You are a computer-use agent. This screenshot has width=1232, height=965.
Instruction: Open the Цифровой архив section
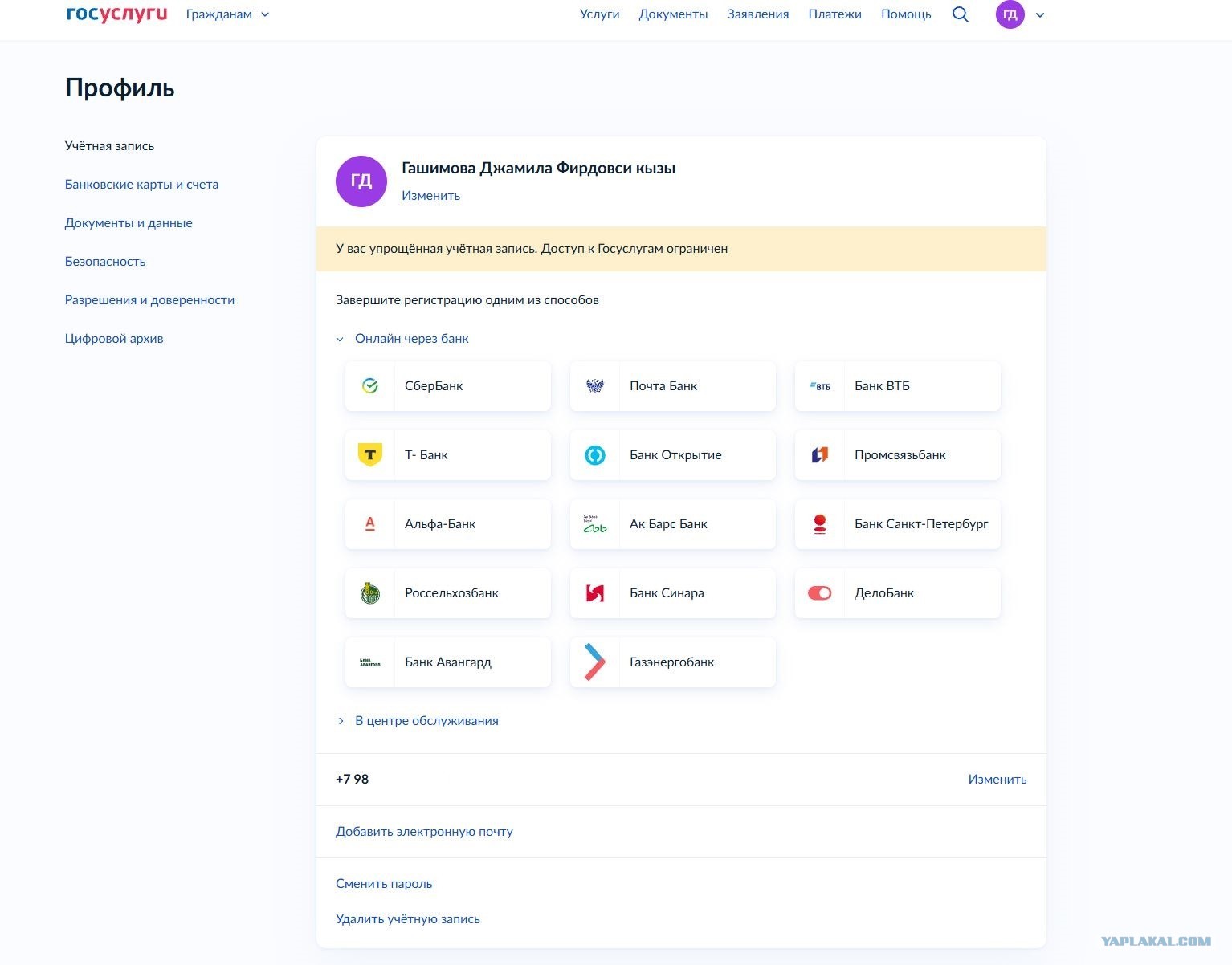tap(114, 339)
